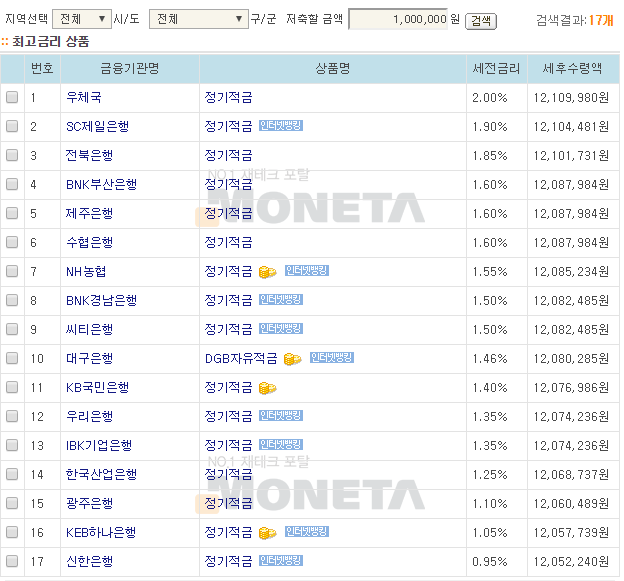Click the 저축할 금액 input field
Viewport: 624px width, 581px height.
click(398, 19)
